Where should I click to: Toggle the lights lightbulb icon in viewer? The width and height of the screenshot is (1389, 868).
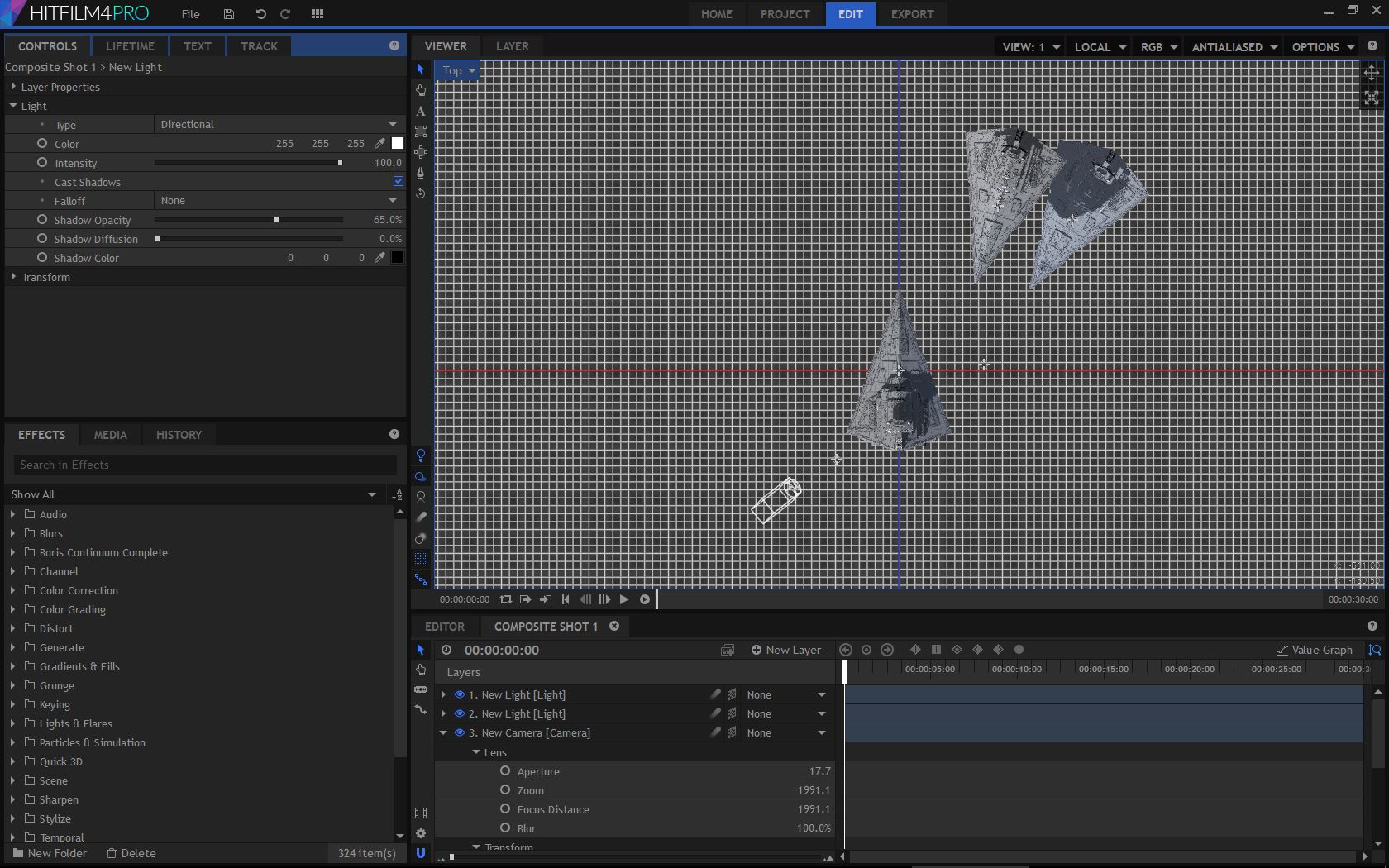coord(421,455)
